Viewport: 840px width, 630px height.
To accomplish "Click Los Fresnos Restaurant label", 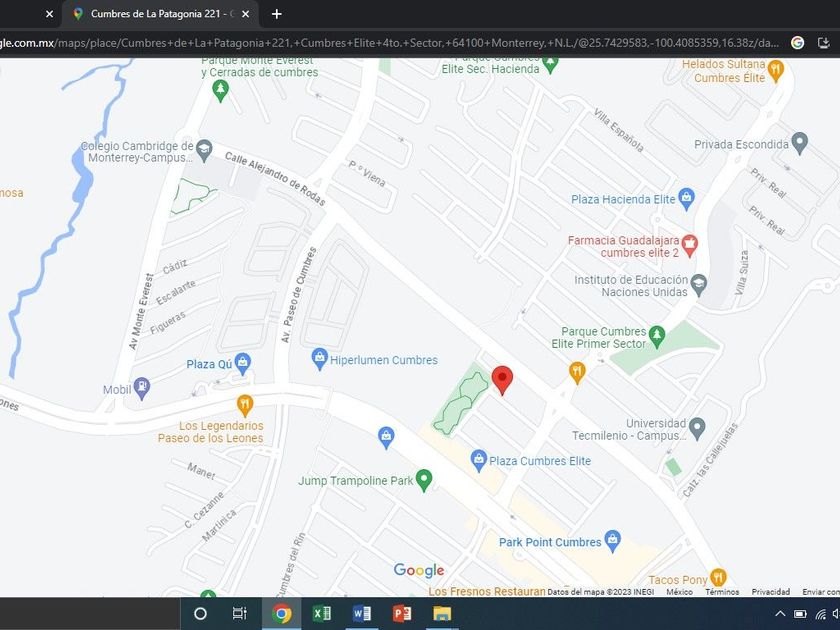I will (486, 591).
